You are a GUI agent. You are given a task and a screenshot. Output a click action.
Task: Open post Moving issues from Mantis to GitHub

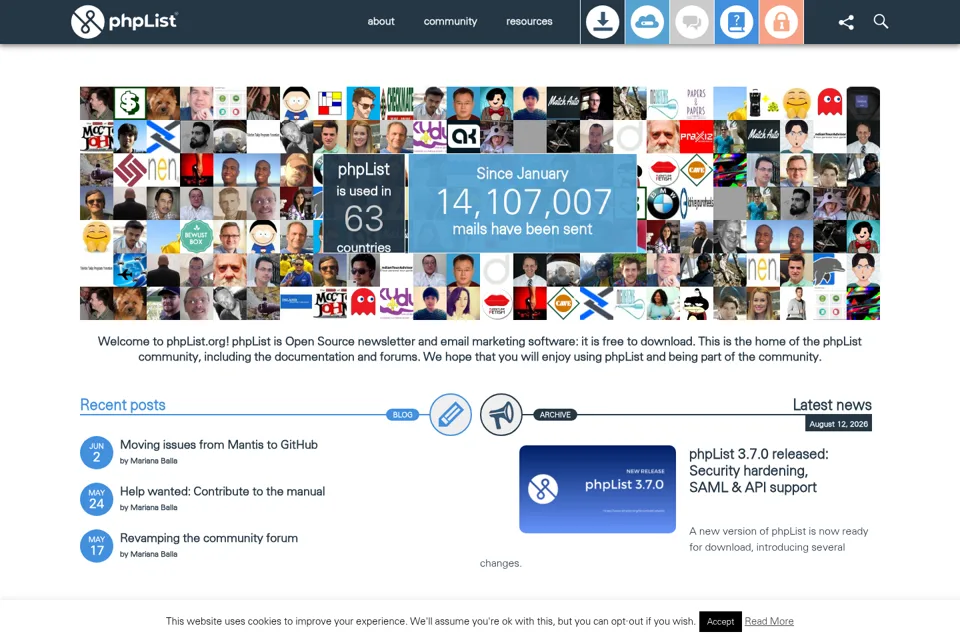219,445
